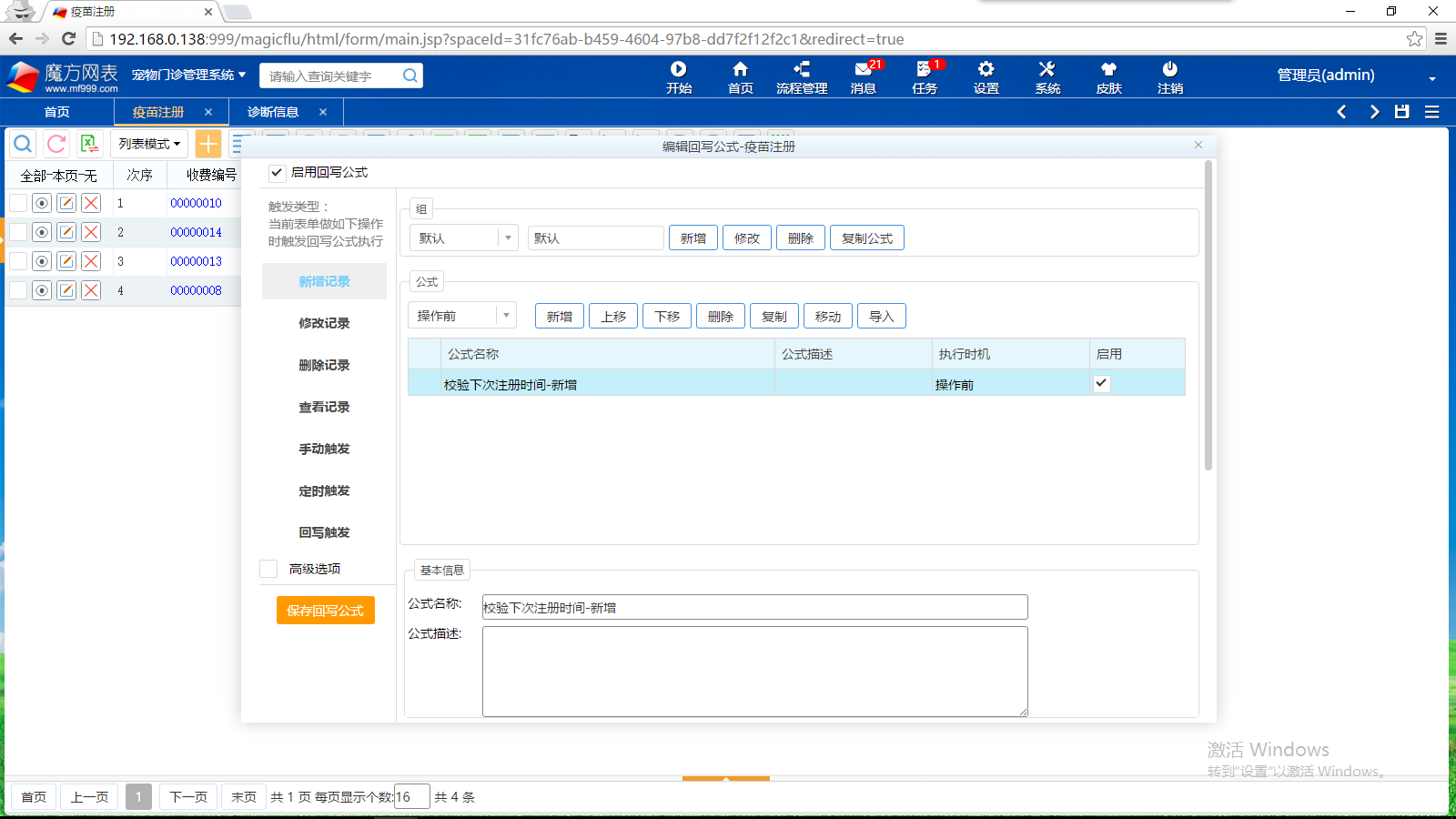Open 列表模式 view mode dropdown

(x=149, y=144)
